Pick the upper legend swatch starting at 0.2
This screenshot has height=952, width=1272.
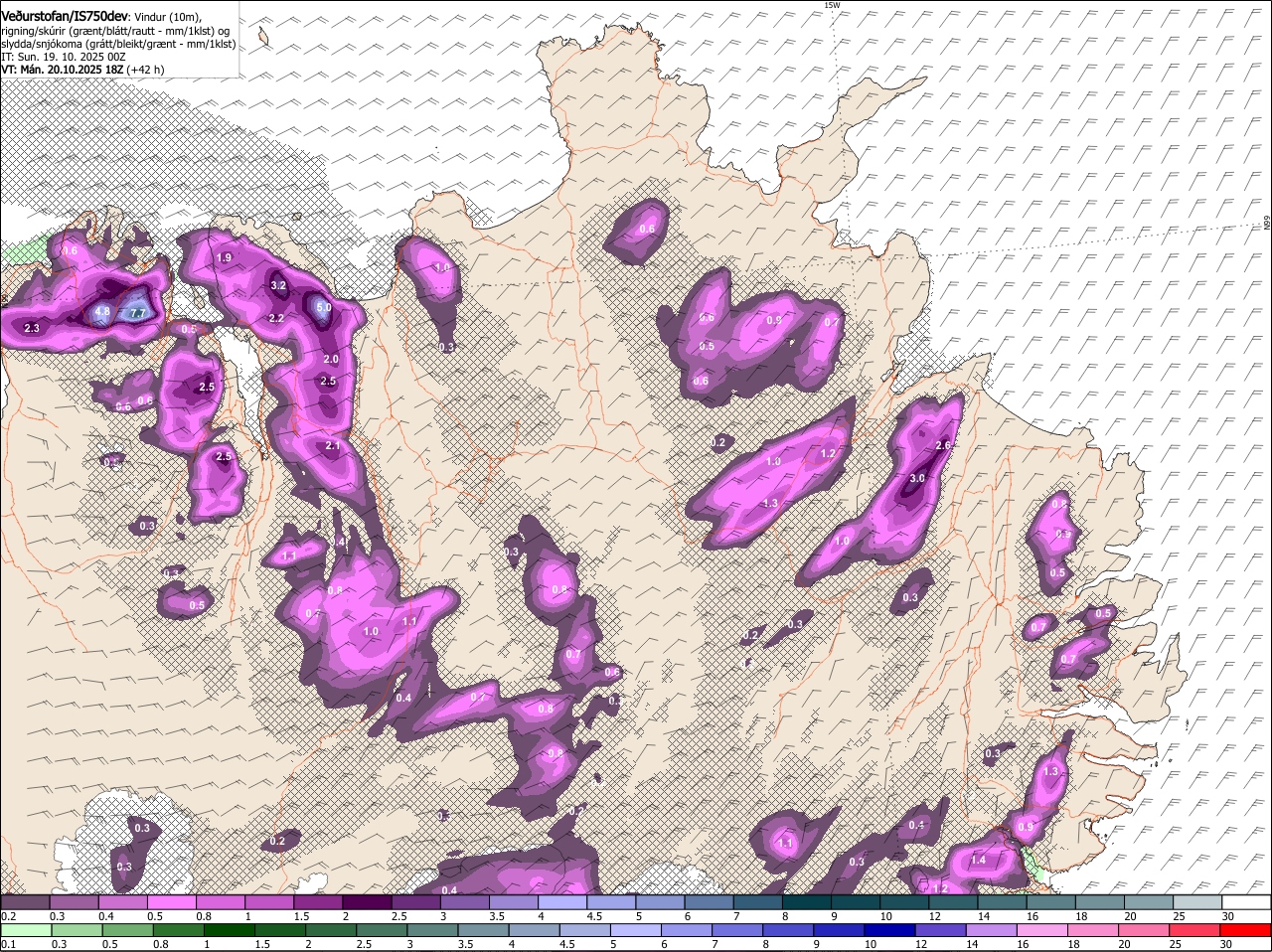point(25,902)
